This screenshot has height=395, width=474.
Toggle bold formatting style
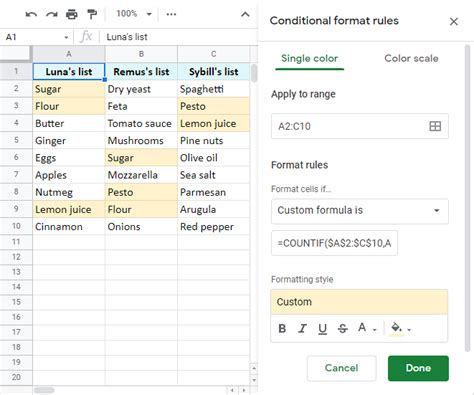tap(282, 329)
